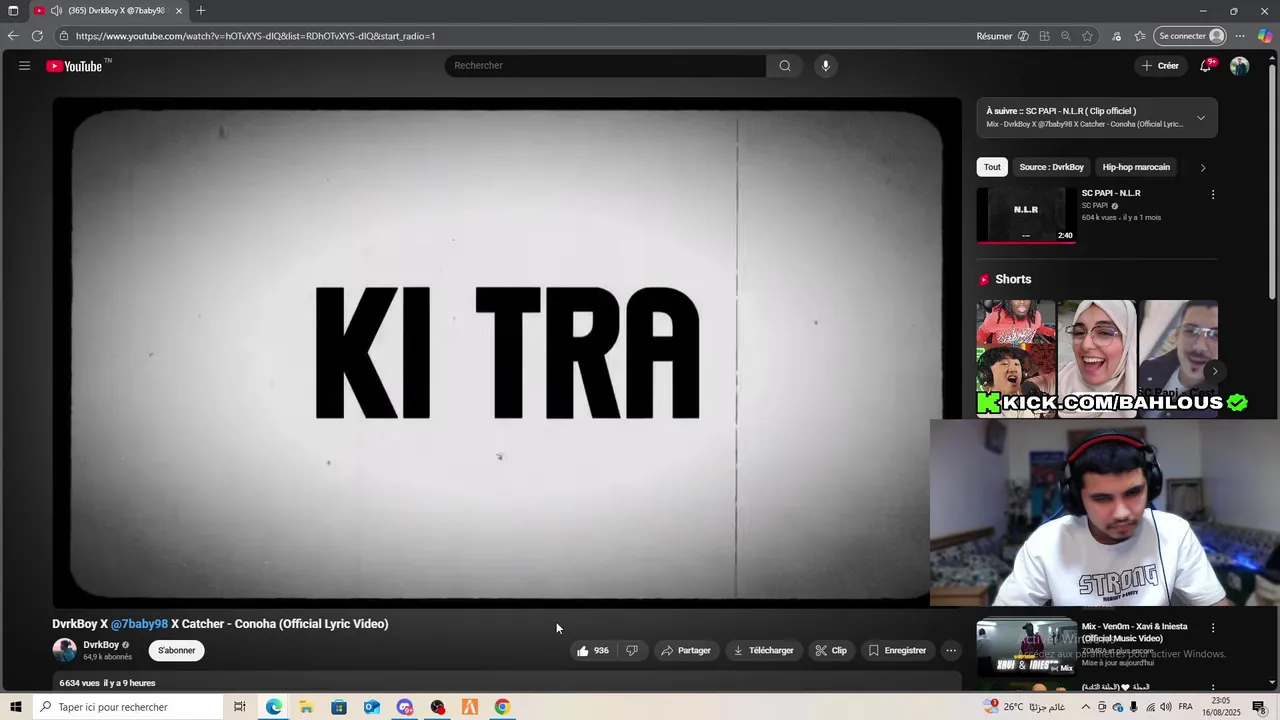Open Microsoft Store from the taskbar

click(339, 707)
